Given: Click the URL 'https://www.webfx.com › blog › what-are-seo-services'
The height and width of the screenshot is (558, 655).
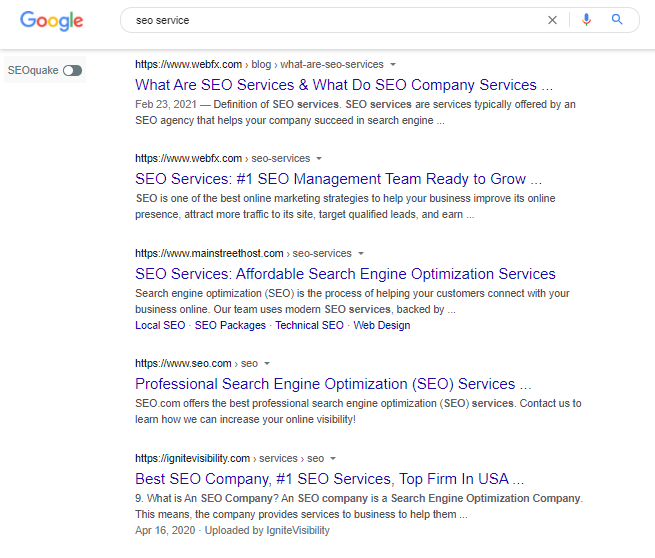Looking at the screenshot, I should pyautogui.click(x=259, y=65).
